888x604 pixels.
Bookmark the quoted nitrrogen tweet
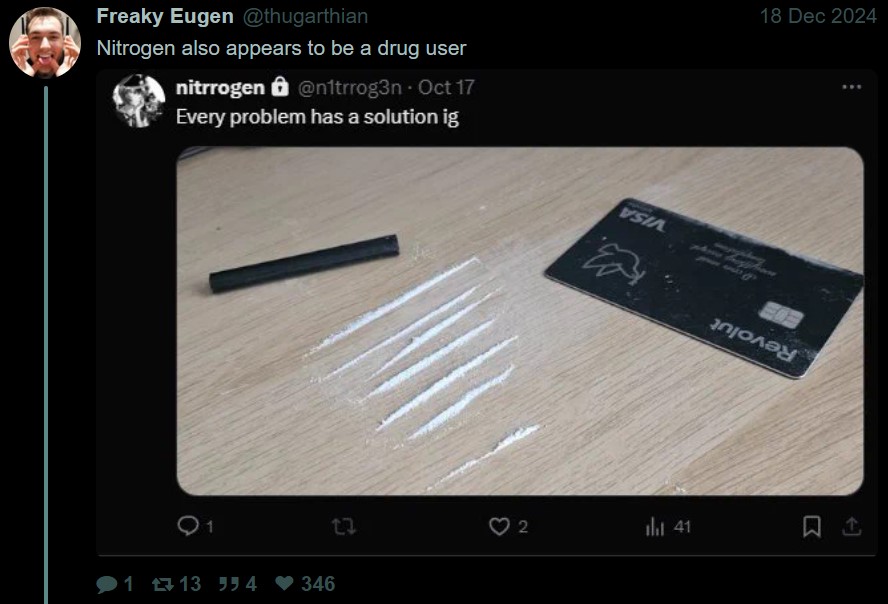coord(812,526)
